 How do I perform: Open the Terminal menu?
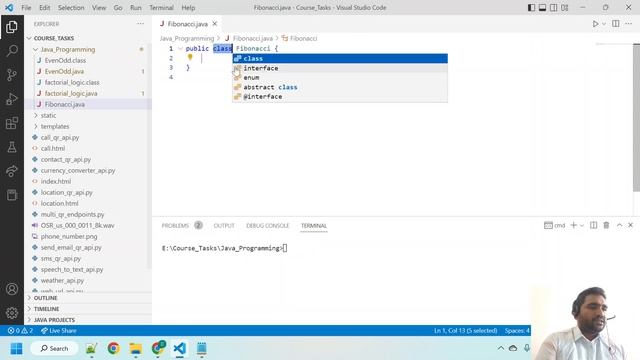tap(161, 7)
